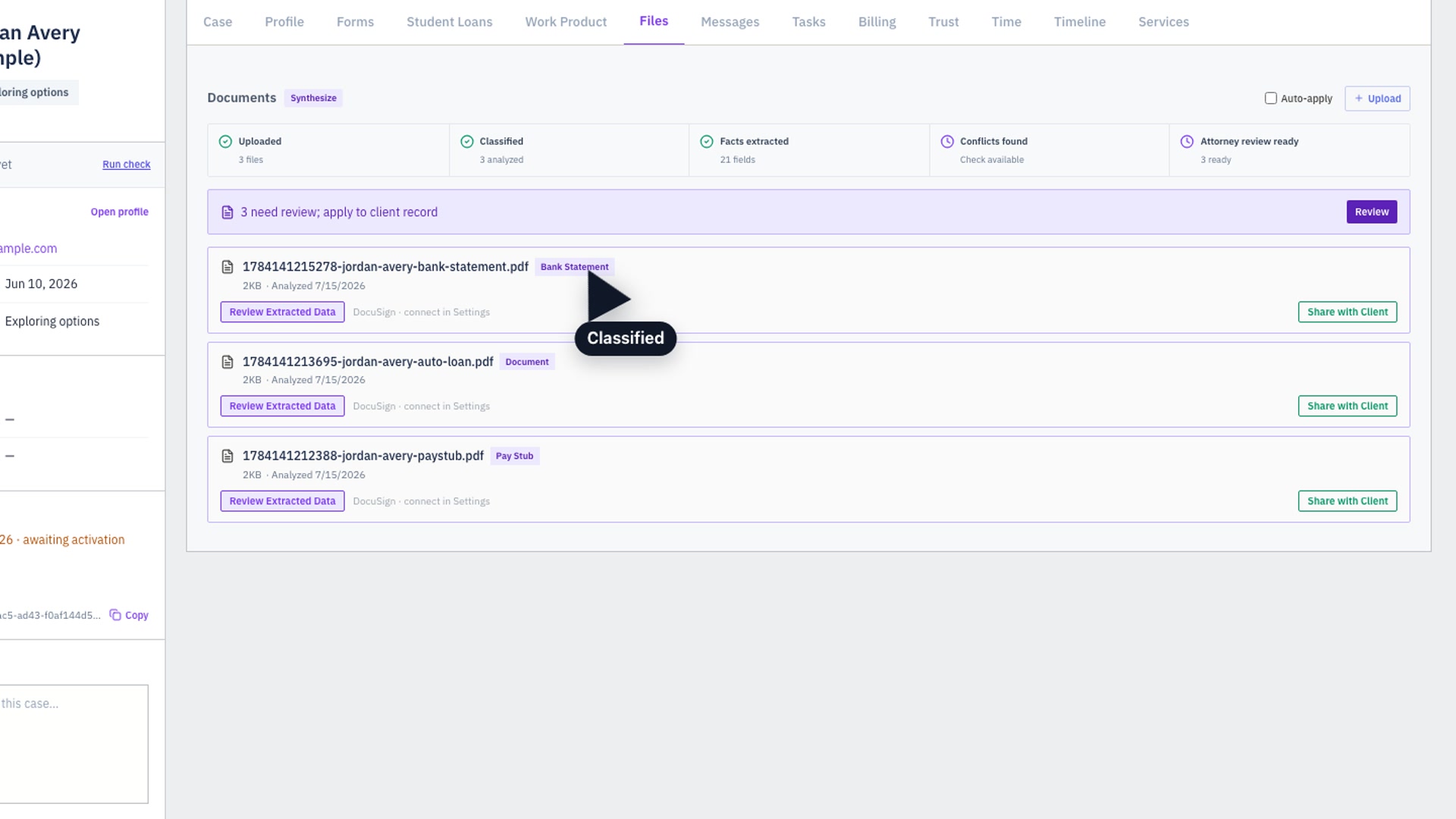Click the '3 ready' text
This screenshot has width=1456, height=819.
pyautogui.click(x=1216, y=160)
